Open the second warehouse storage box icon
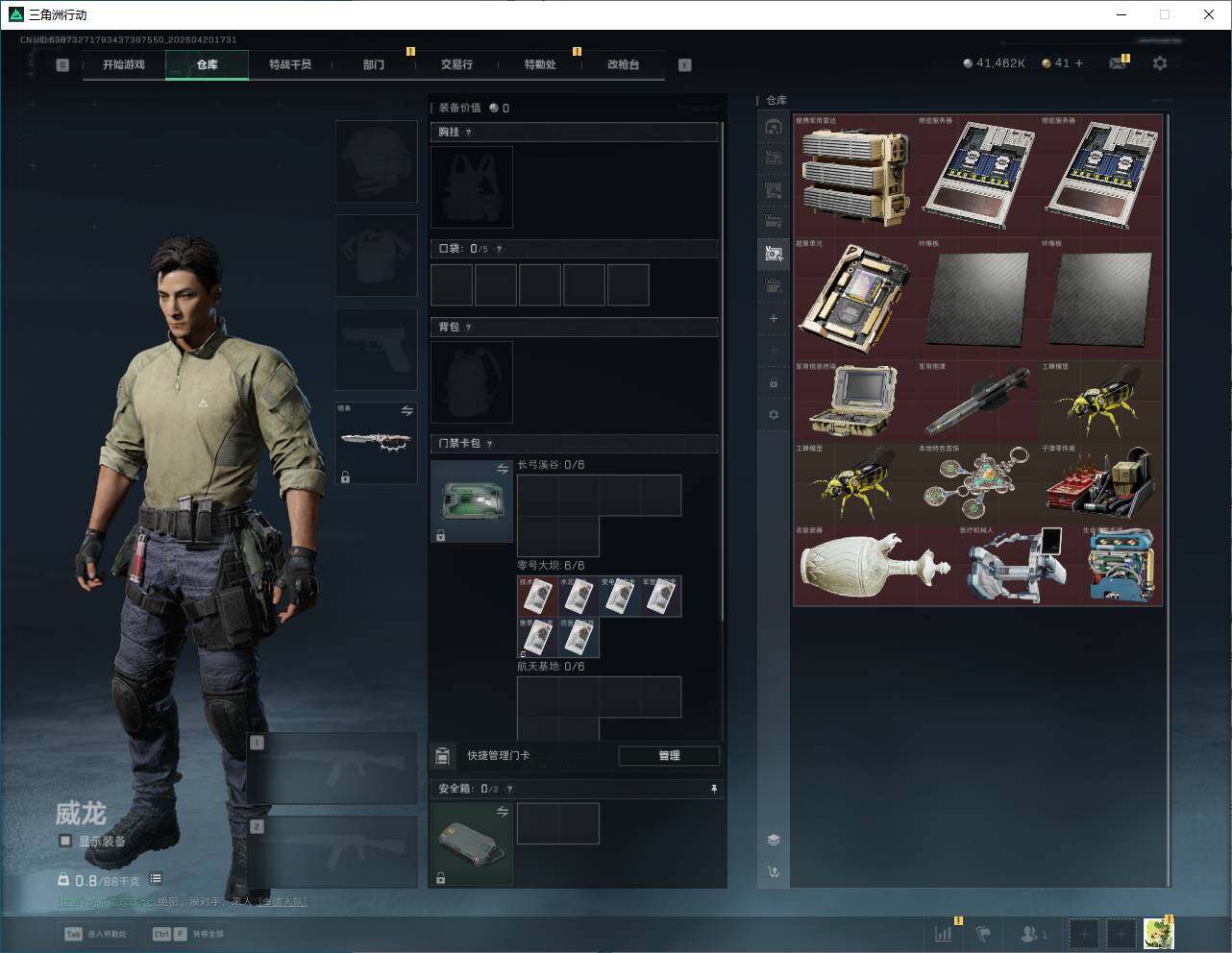The height and width of the screenshot is (953, 1232). tap(774, 159)
